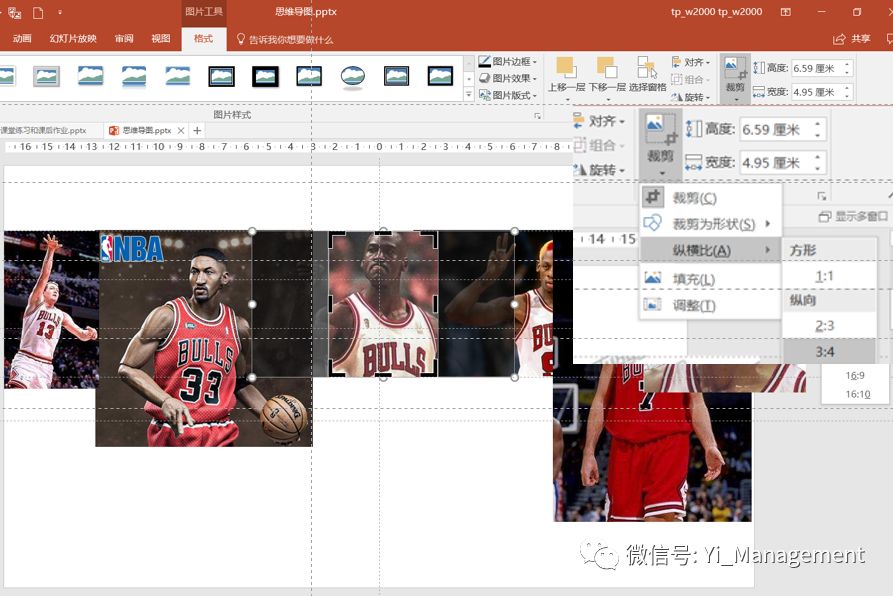Click the 图片版式 picture layout icon
Screen dimensions: 893x596
click(485, 95)
